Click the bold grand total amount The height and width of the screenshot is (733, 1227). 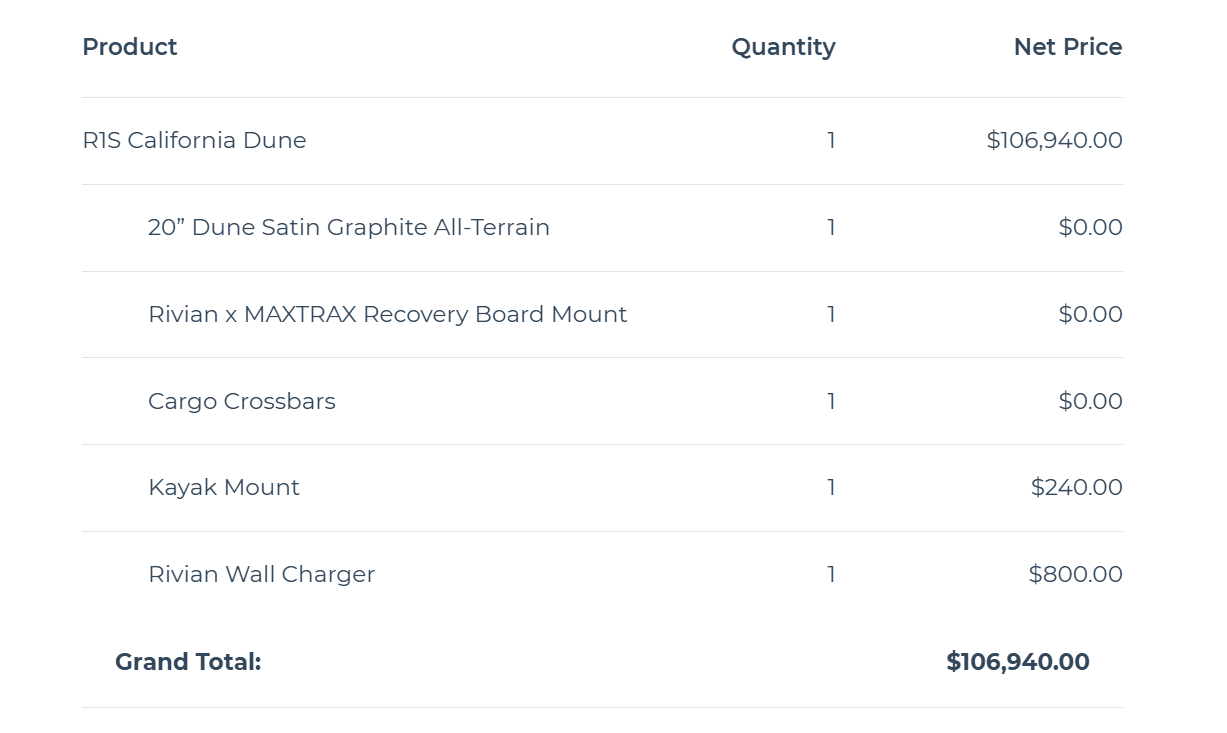pyautogui.click(x=1017, y=661)
